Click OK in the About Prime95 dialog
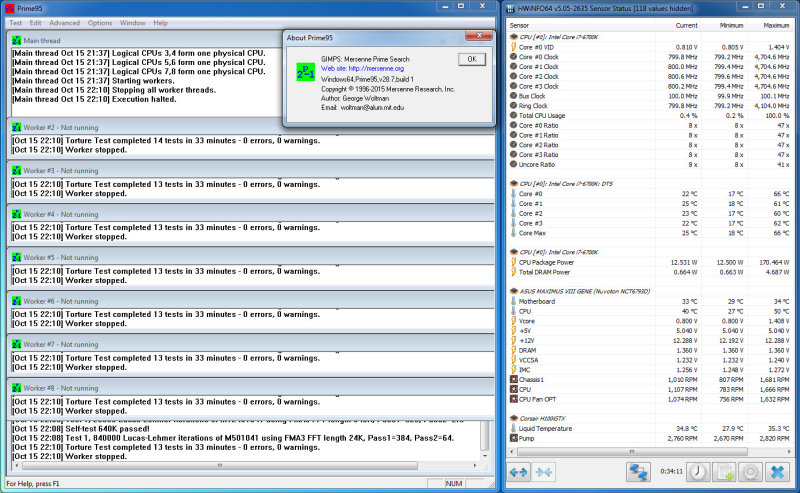800x493 pixels. coord(471,59)
